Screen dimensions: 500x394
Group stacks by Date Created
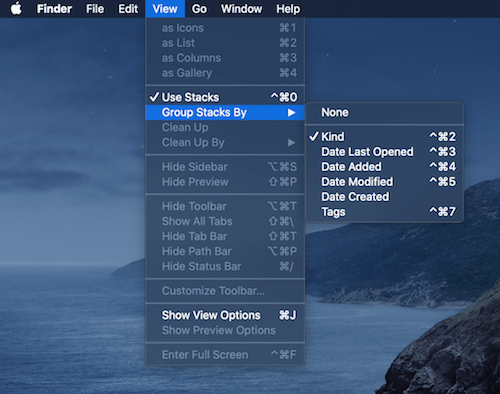coord(384,197)
